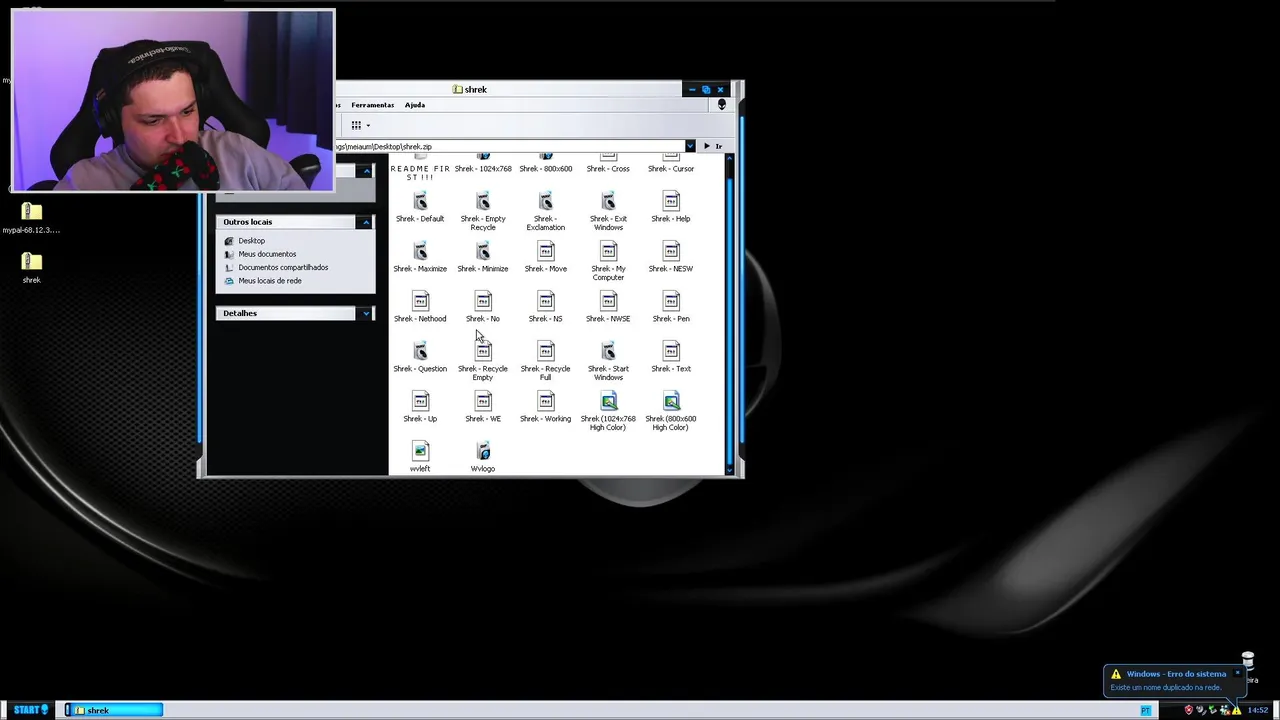The image size is (1280, 720).
Task: Select the Shrek - Cross file
Action: coord(608,164)
